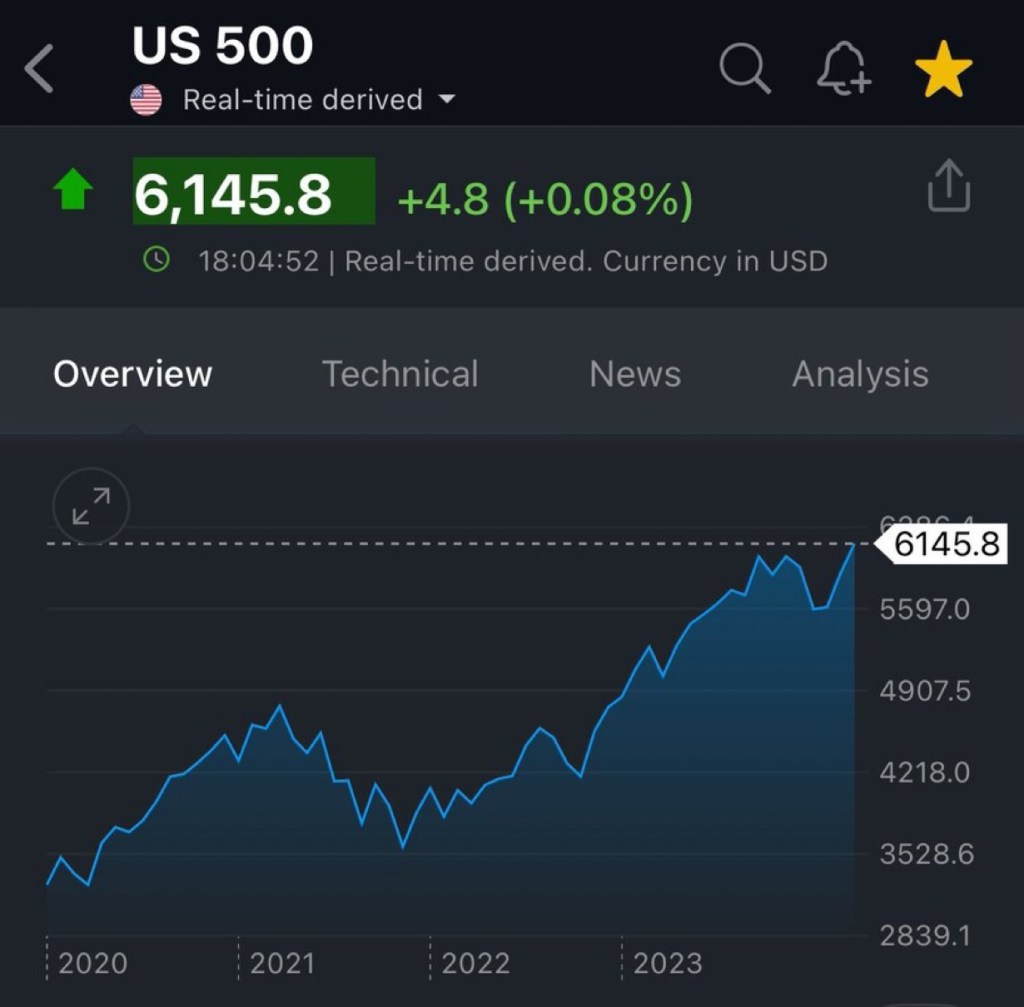The width and height of the screenshot is (1024, 1007).
Task: Tap the US 500 title
Action: [x=223, y=46]
